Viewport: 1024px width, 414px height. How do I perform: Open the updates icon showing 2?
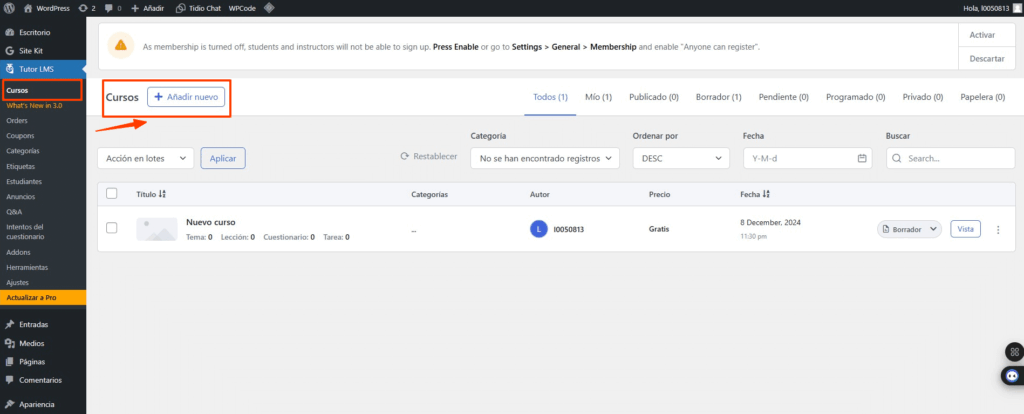[87, 8]
